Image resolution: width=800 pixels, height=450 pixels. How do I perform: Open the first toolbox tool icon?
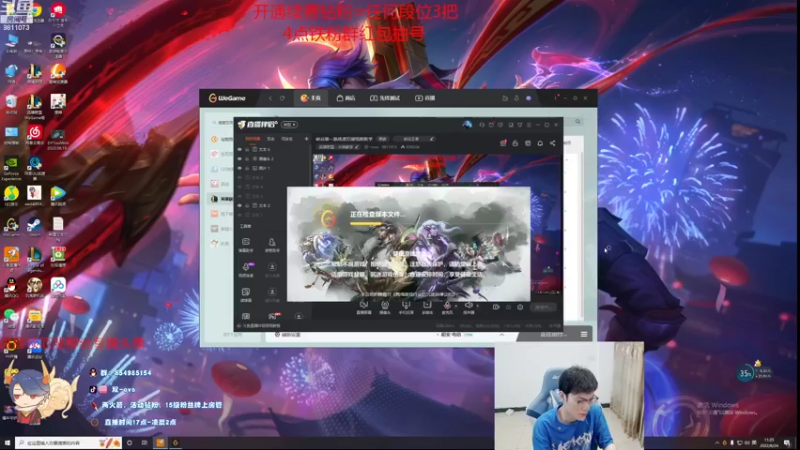coord(246,244)
